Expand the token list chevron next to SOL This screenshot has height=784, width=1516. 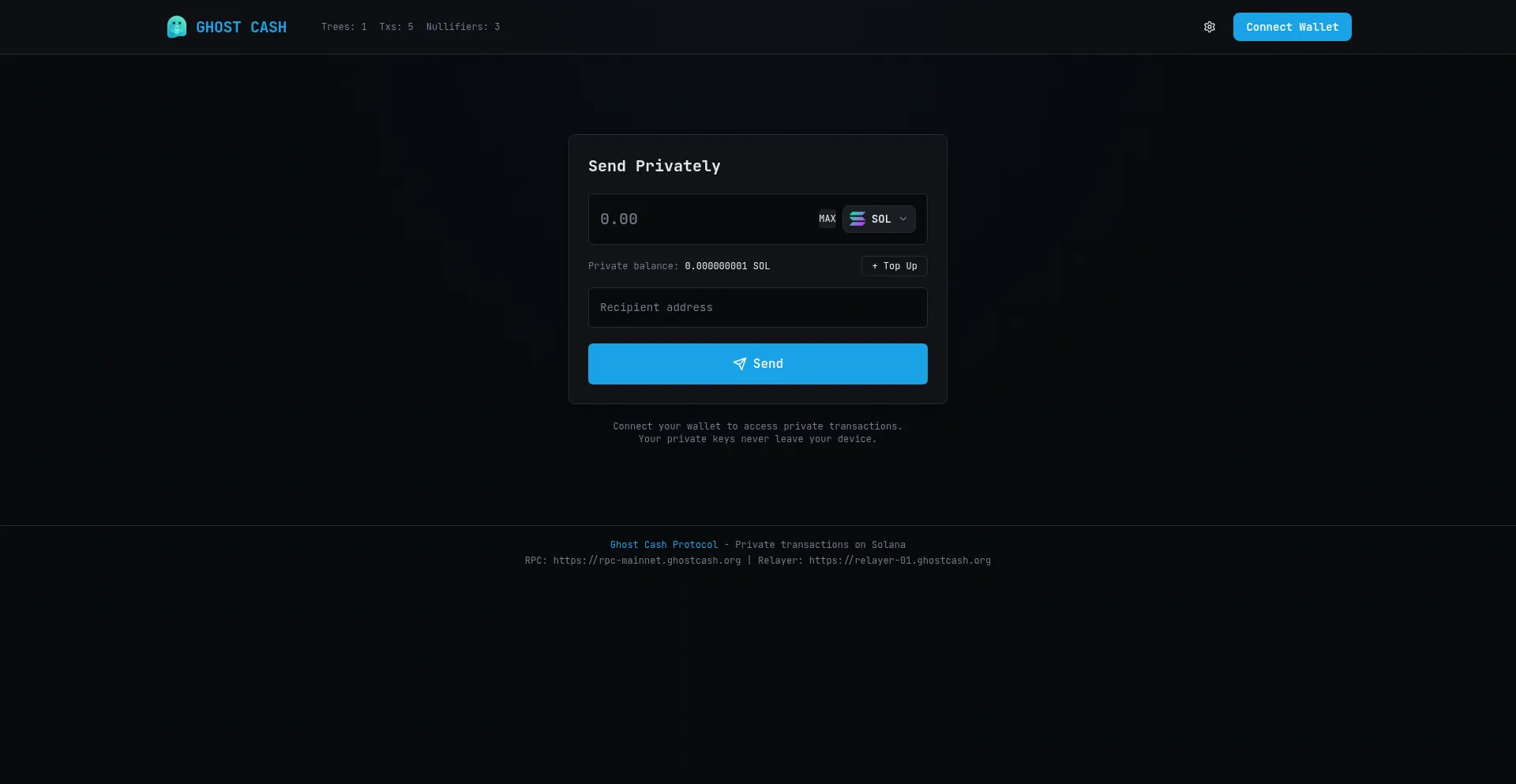coord(904,219)
